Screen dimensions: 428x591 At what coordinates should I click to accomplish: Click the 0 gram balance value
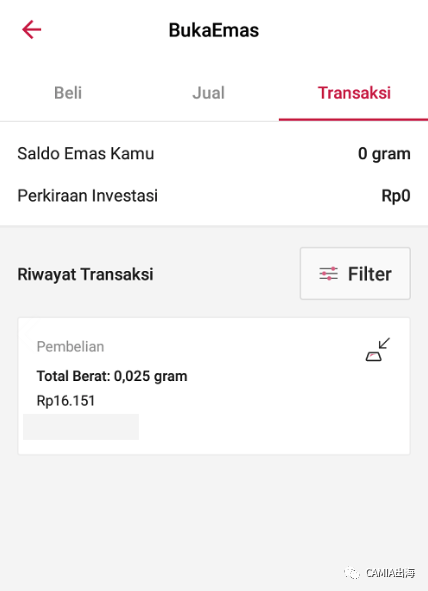tap(384, 154)
